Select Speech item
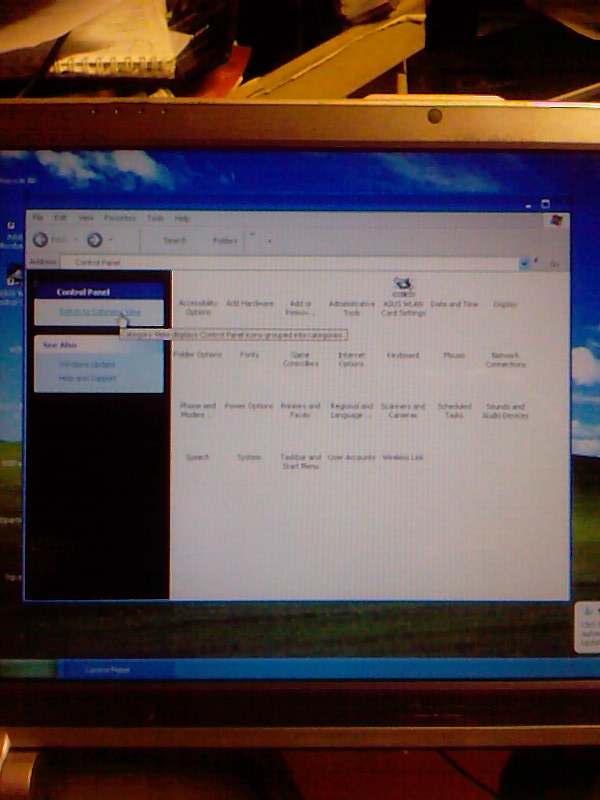 click(197, 457)
